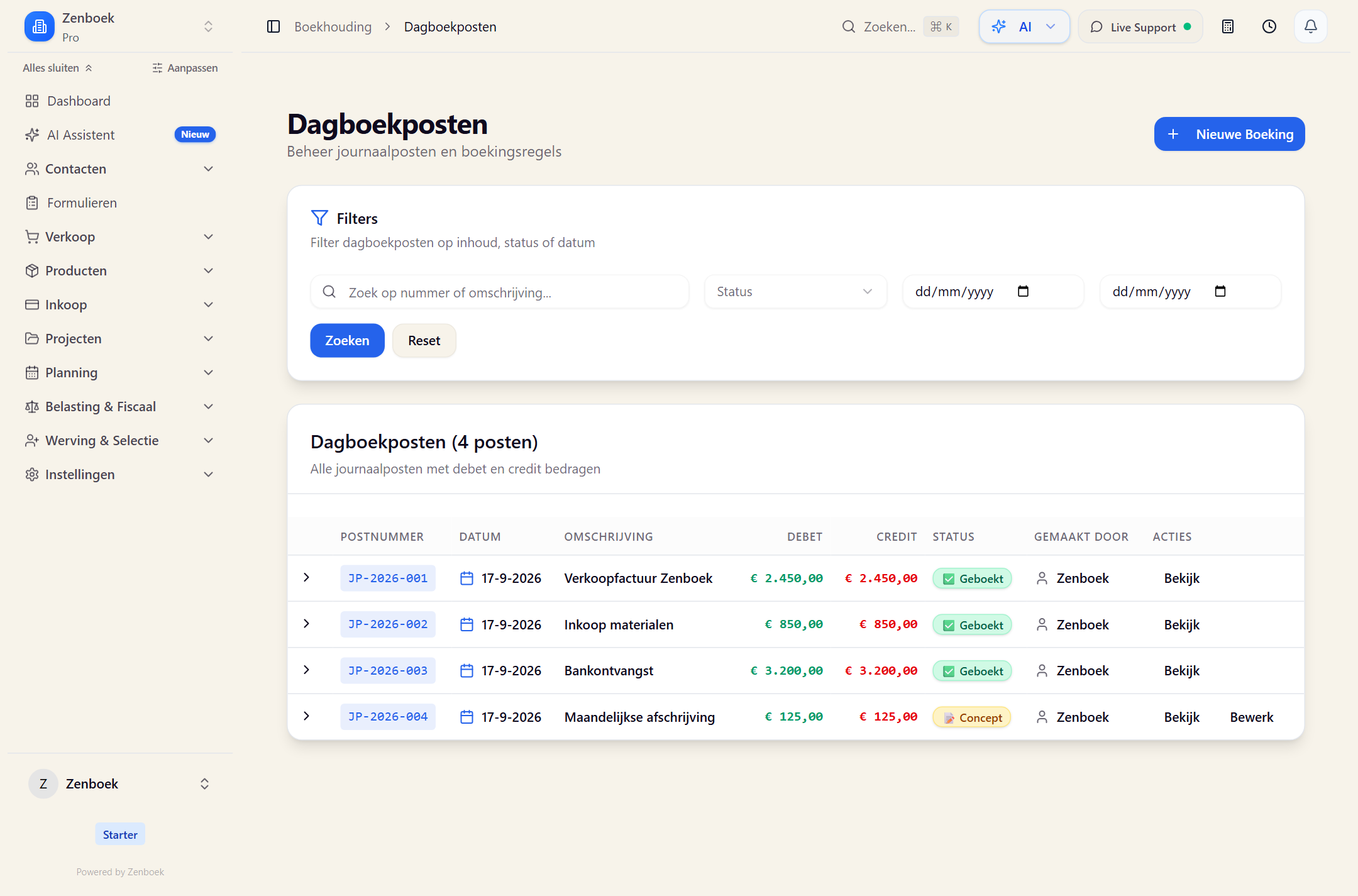This screenshot has height=896, width=1358.
Task: Open the AI dropdown button
Action: (1024, 26)
